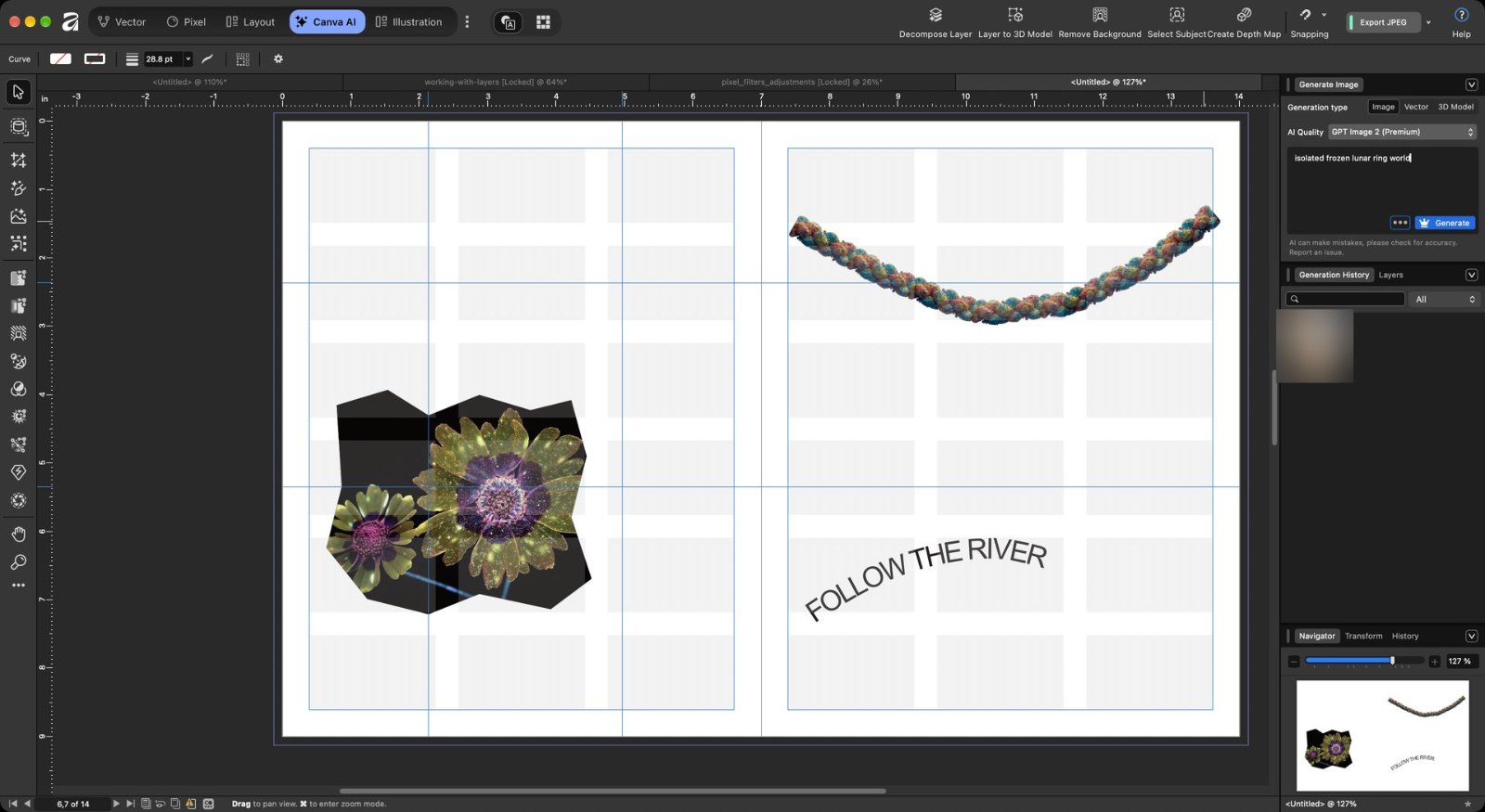Choose 3D Model generation type
The image size is (1485, 812).
(x=1455, y=107)
